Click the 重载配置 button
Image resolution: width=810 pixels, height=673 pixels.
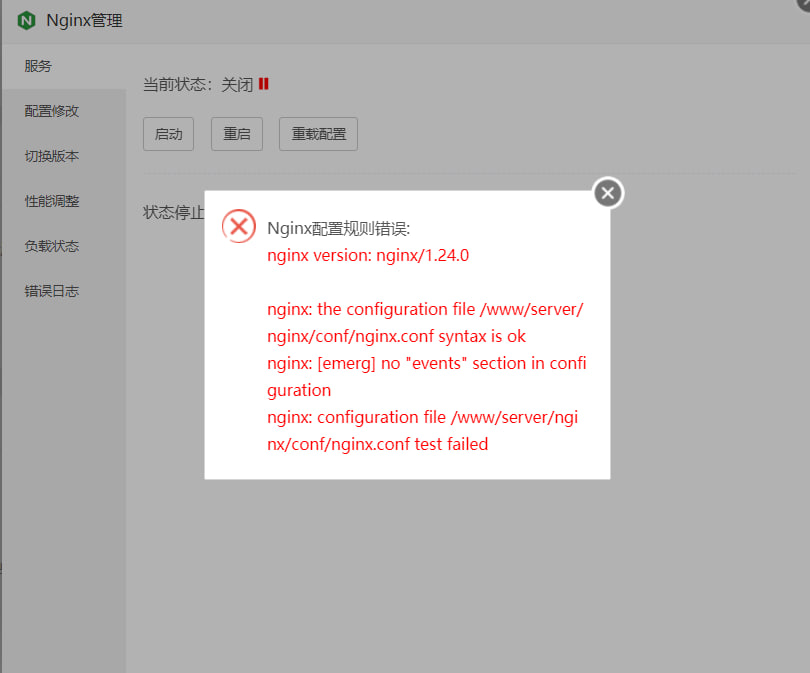(318, 134)
